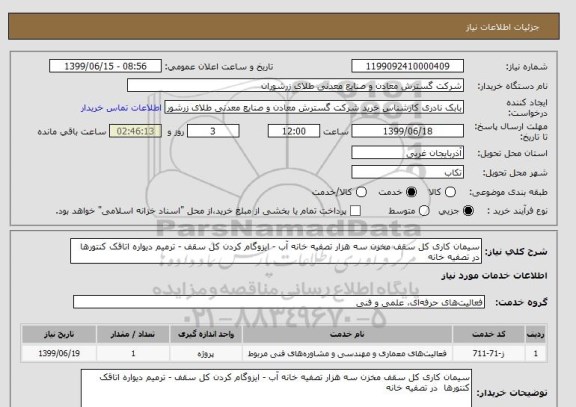Select the خدمت radio button
The image size is (576, 407).
[411, 192]
